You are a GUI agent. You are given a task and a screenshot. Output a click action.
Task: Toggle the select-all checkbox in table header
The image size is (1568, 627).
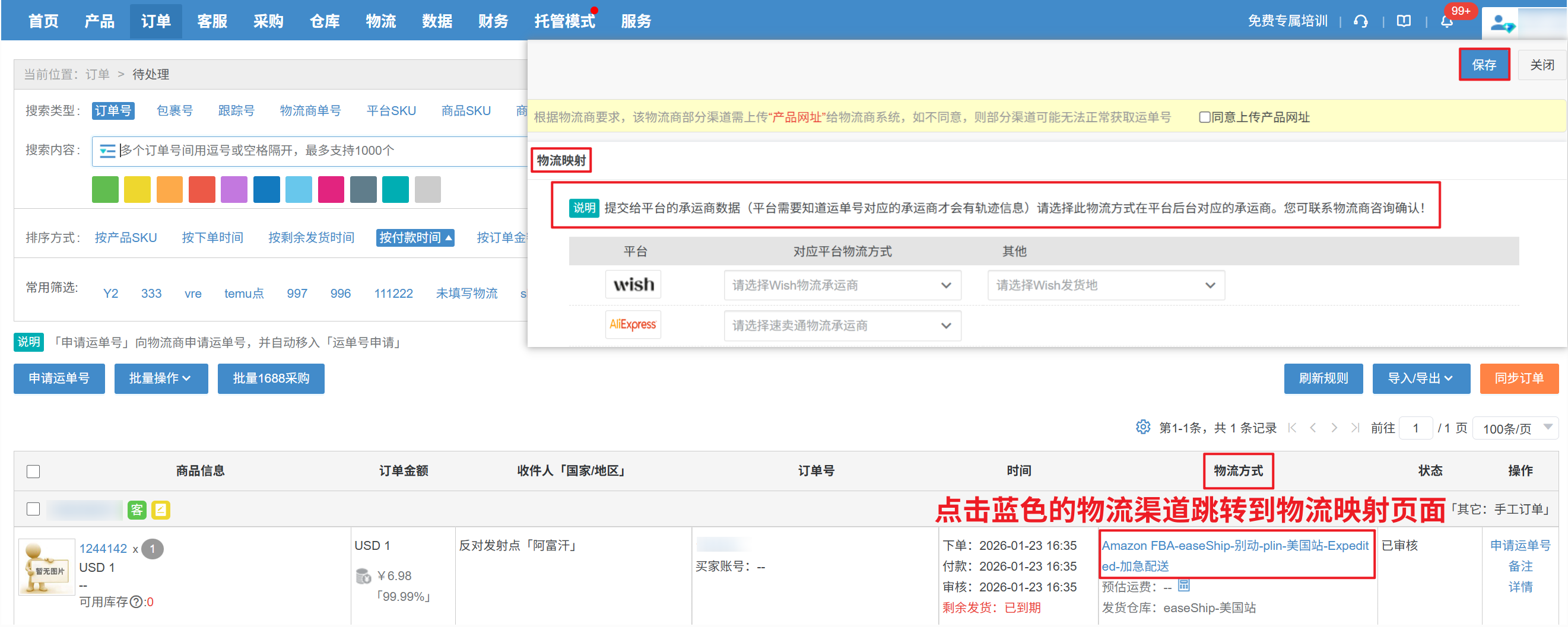pos(33,472)
